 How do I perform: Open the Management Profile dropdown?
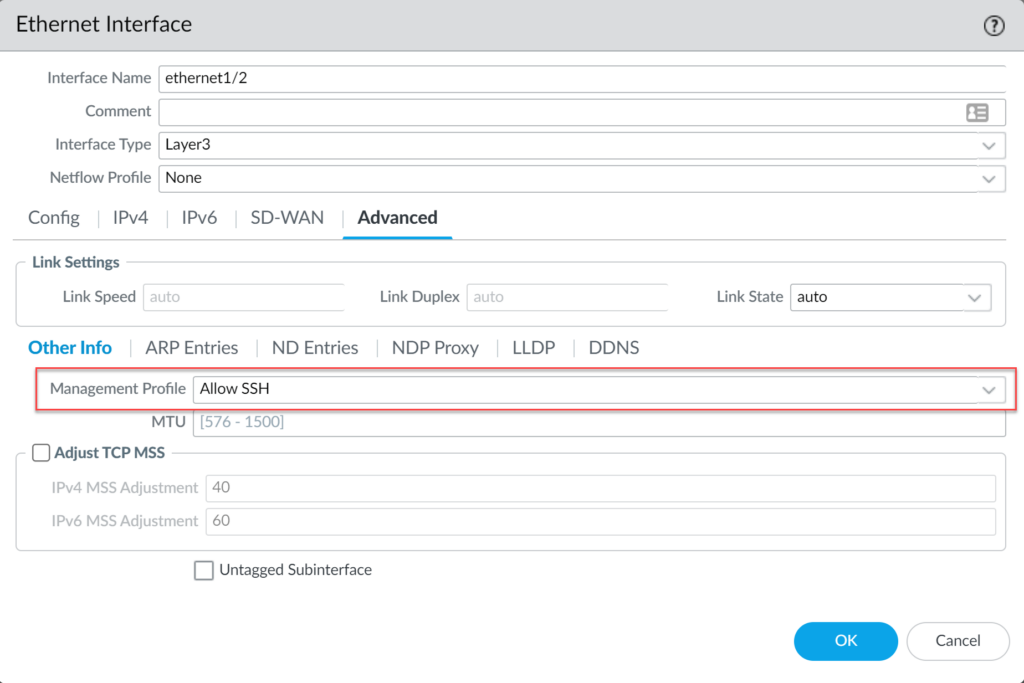click(599, 389)
